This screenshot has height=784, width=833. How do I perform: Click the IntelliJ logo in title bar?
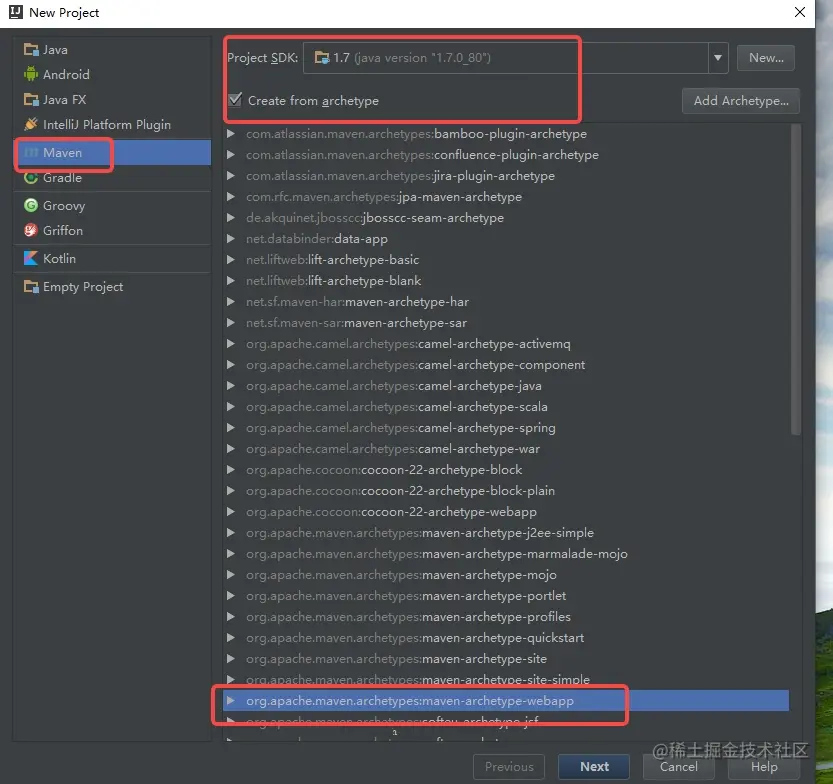(x=16, y=12)
